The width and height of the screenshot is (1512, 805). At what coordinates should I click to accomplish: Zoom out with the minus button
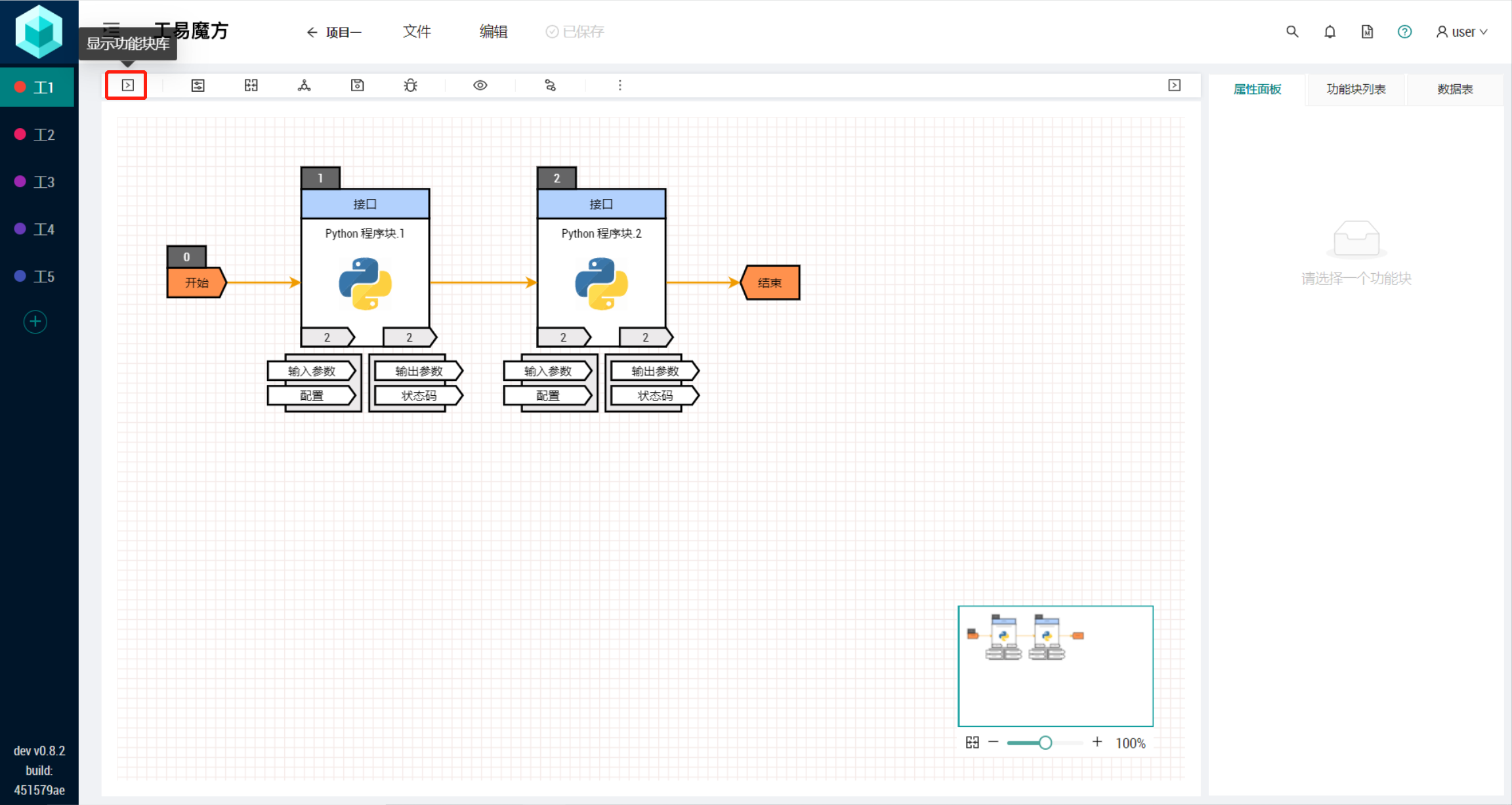coord(994,742)
